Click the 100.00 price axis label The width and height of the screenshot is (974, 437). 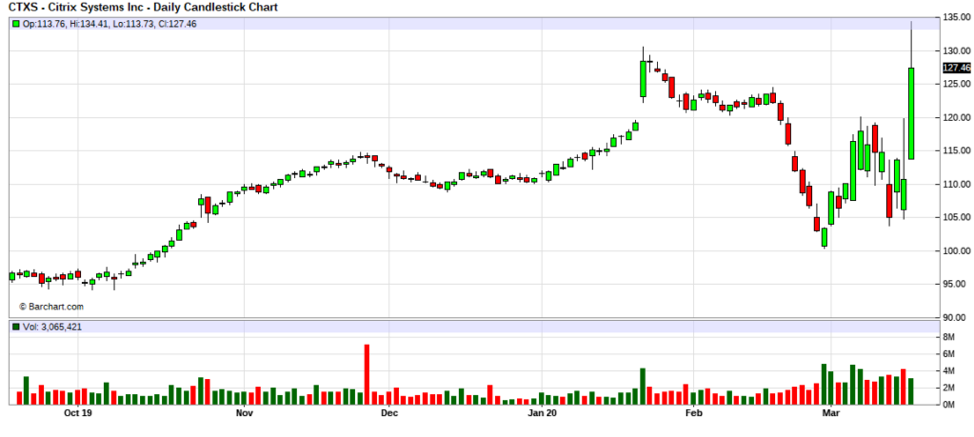click(x=956, y=251)
